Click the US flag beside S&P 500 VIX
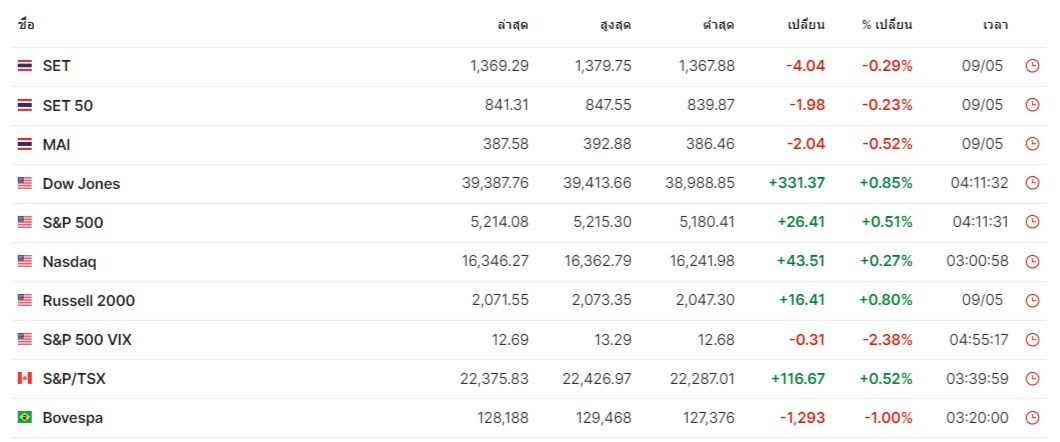Image resolution: width=1060 pixels, height=442 pixels. [25, 339]
